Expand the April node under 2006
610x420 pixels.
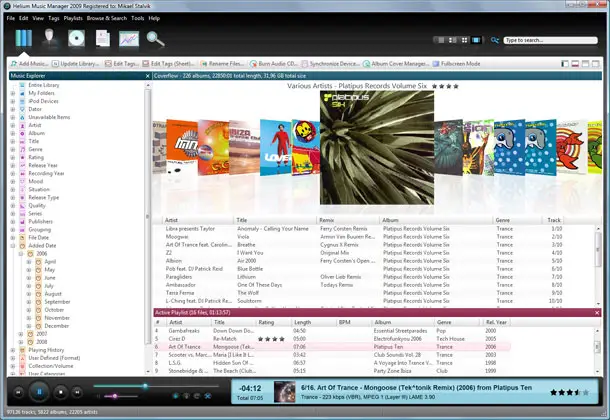[29, 262]
